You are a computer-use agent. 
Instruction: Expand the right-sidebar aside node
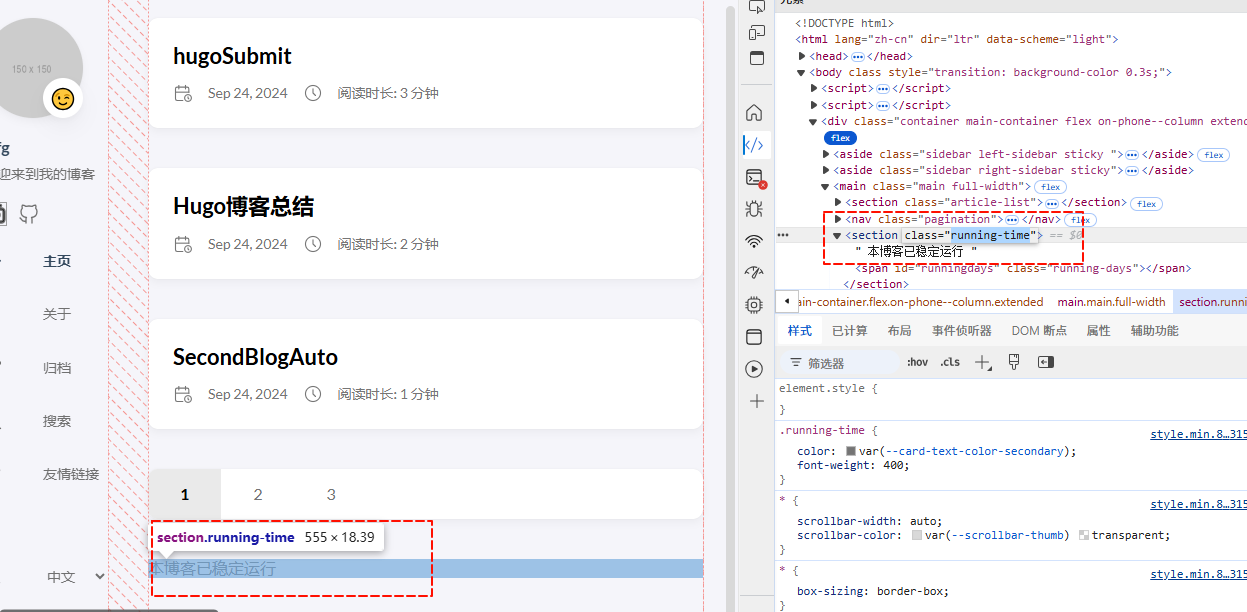pos(826,170)
